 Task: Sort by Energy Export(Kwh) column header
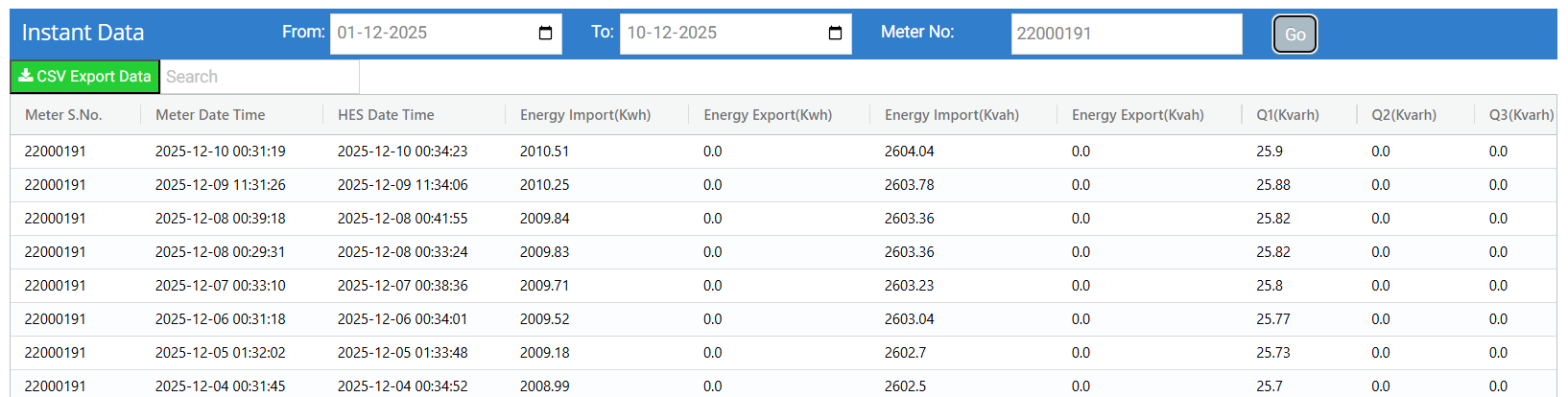click(x=768, y=115)
